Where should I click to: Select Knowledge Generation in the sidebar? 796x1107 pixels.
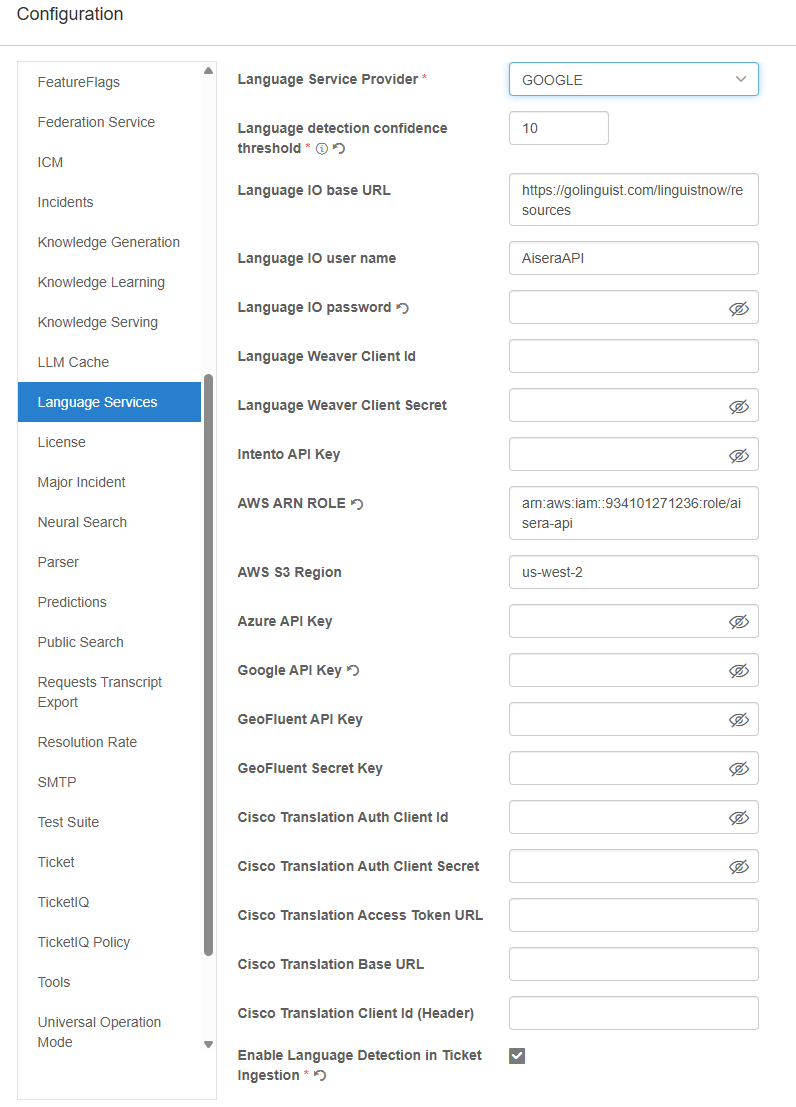(109, 242)
